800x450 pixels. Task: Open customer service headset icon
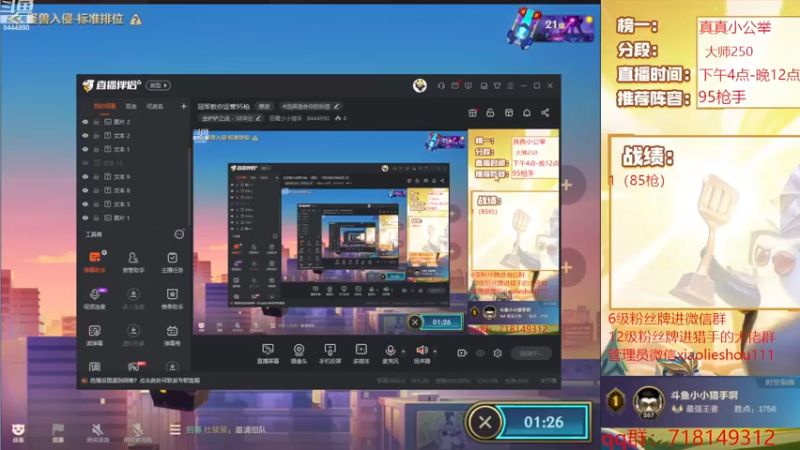[x=441, y=86]
